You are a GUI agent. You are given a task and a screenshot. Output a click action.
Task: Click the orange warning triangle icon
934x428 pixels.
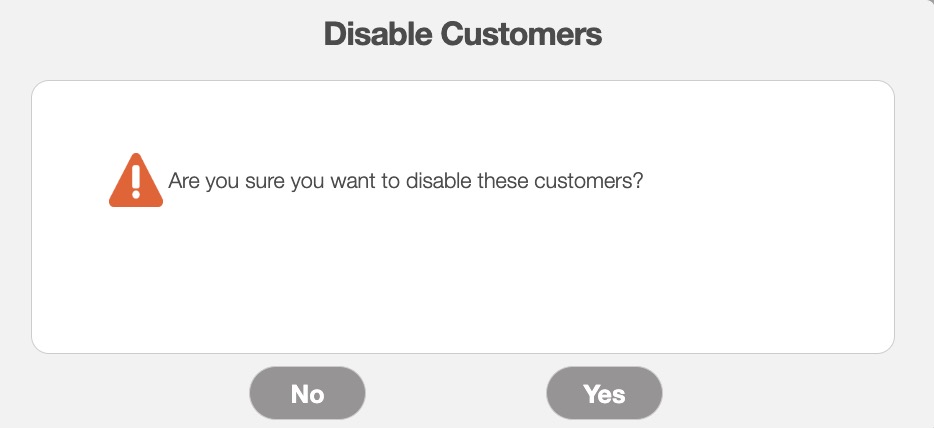(135, 181)
